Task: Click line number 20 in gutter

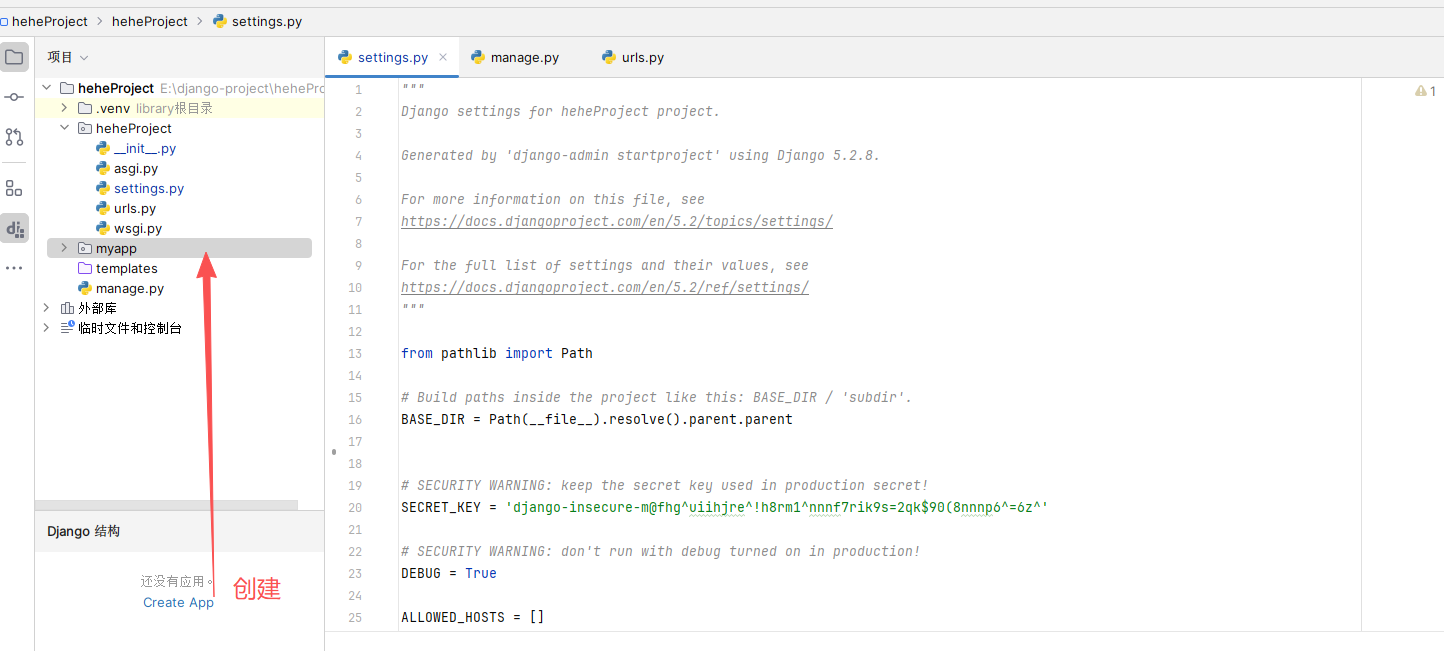Action: tap(355, 507)
